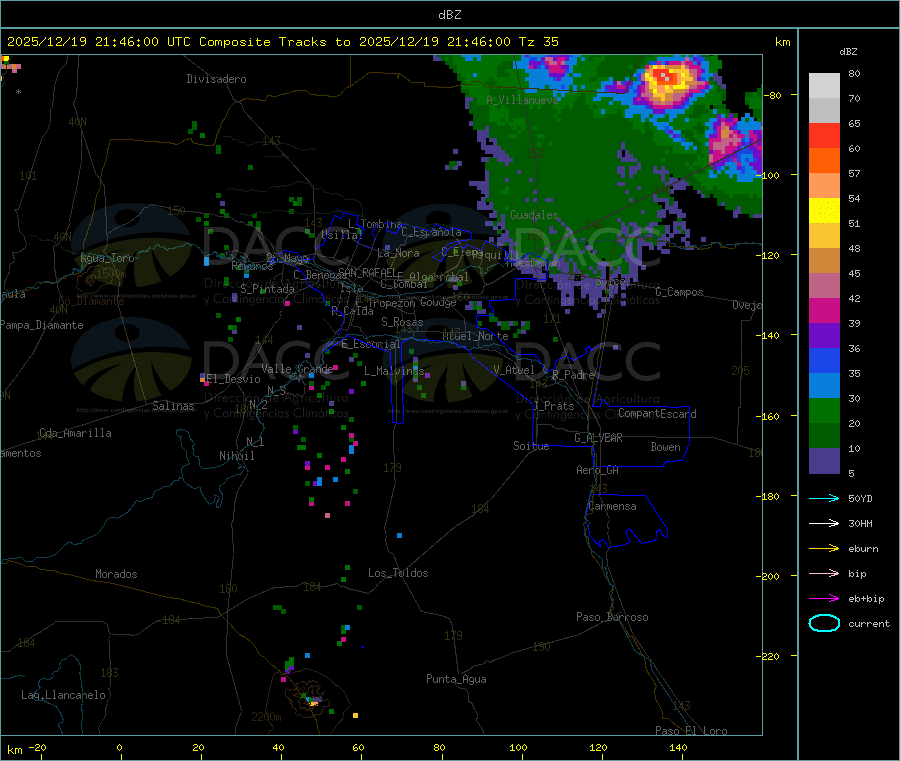Click the magenta eb+bip arrow legend icon
Screen dimensions: 900x761
pyautogui.click(x=824, y=599)
